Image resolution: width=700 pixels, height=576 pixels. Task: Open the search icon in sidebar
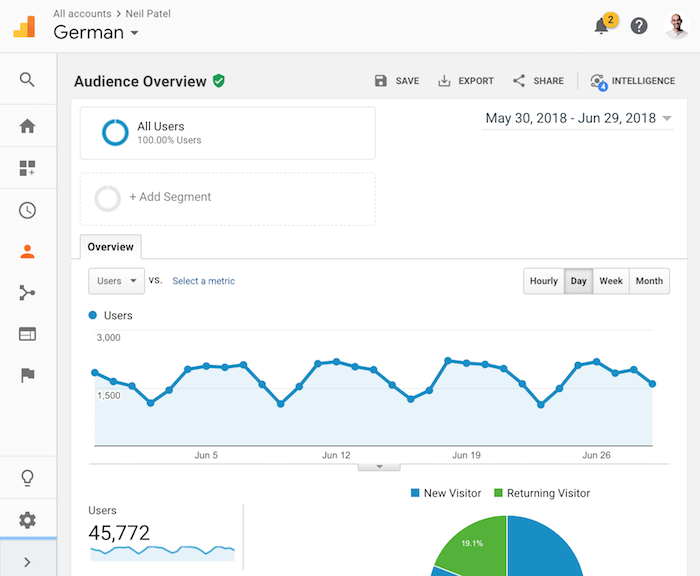coord(27,80)
